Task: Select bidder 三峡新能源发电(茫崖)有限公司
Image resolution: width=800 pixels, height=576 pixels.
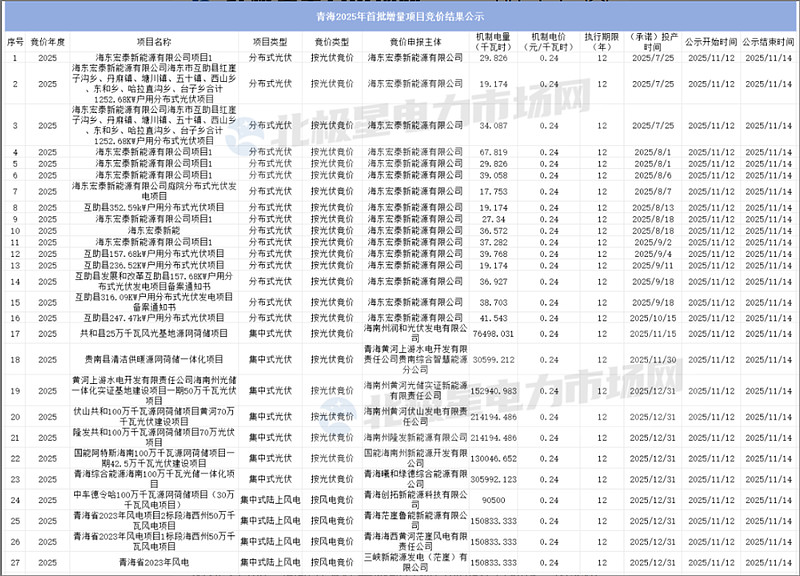Action: click(415, 562)
